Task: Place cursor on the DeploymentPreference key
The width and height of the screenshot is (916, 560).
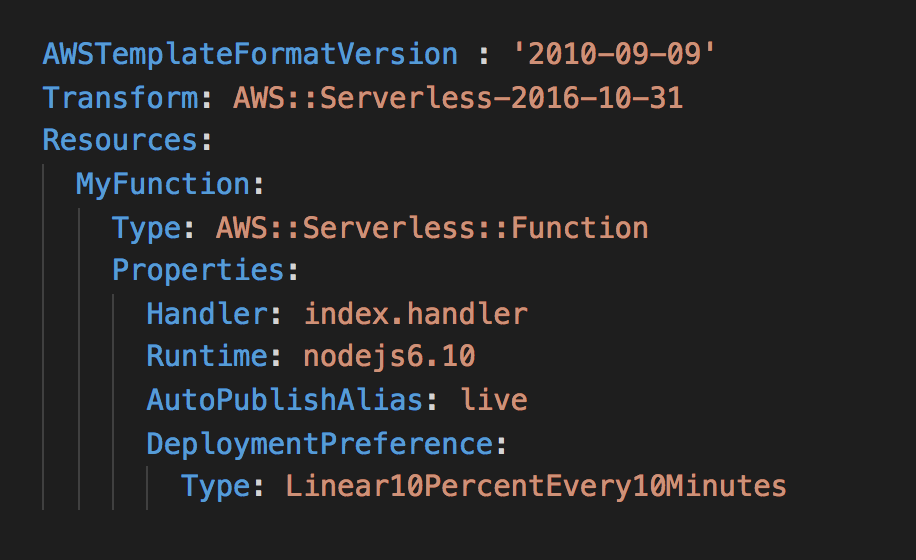Action: click(x=318, y=443)
